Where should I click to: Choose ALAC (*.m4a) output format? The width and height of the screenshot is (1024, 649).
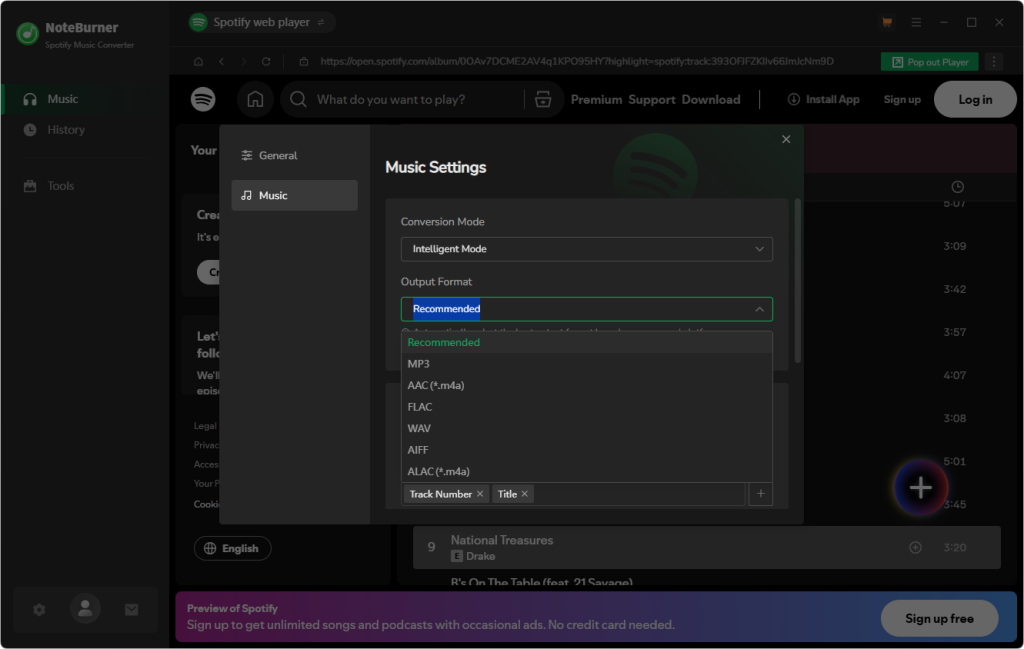(x=586, y=471)
